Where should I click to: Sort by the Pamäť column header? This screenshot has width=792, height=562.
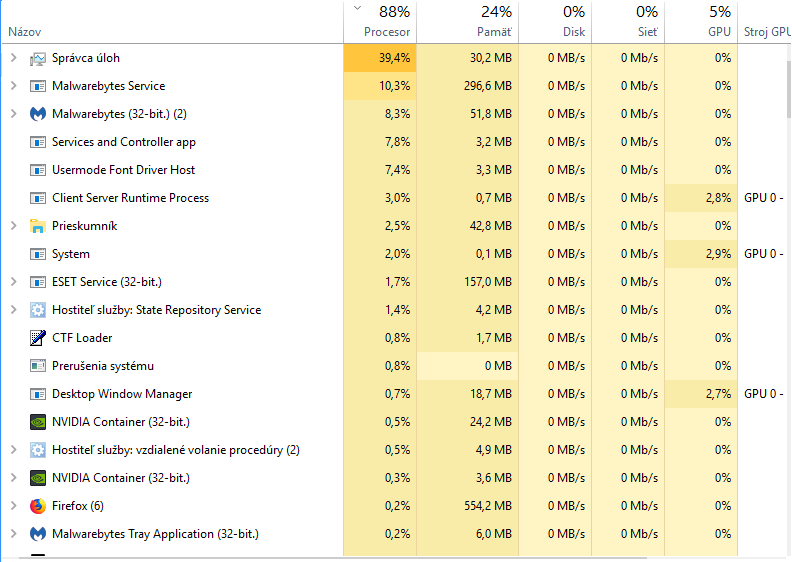(x=468, y=23)
